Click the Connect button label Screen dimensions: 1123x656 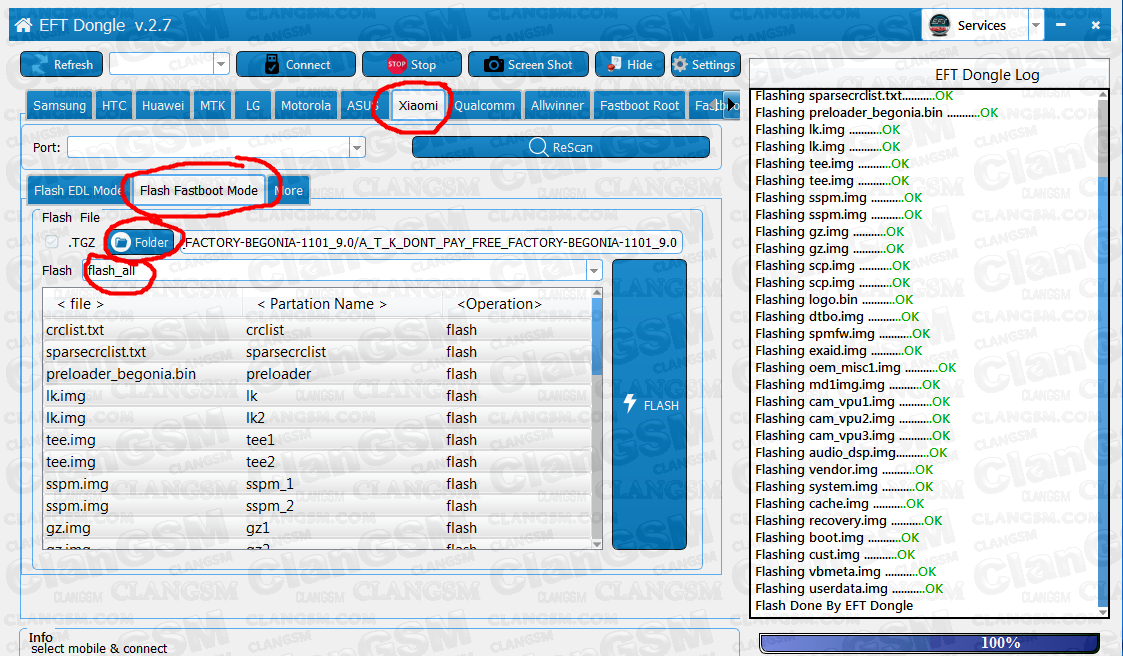(308, 64)
